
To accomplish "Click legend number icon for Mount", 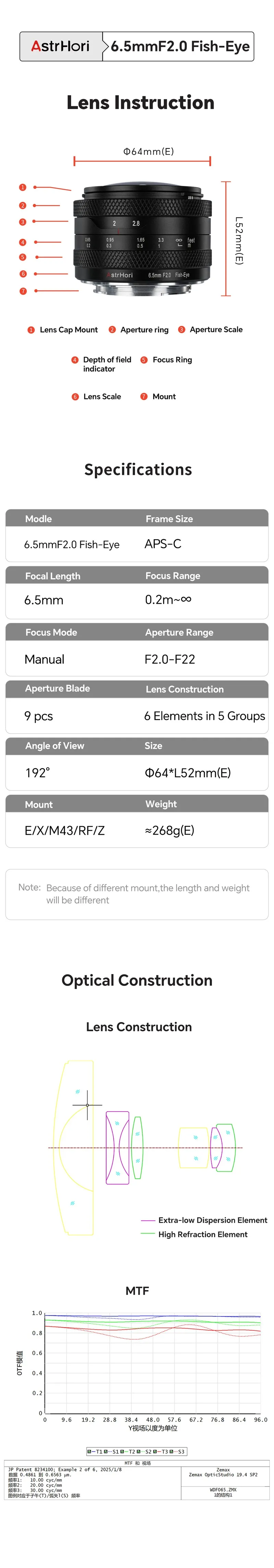I will click(144, 396).
